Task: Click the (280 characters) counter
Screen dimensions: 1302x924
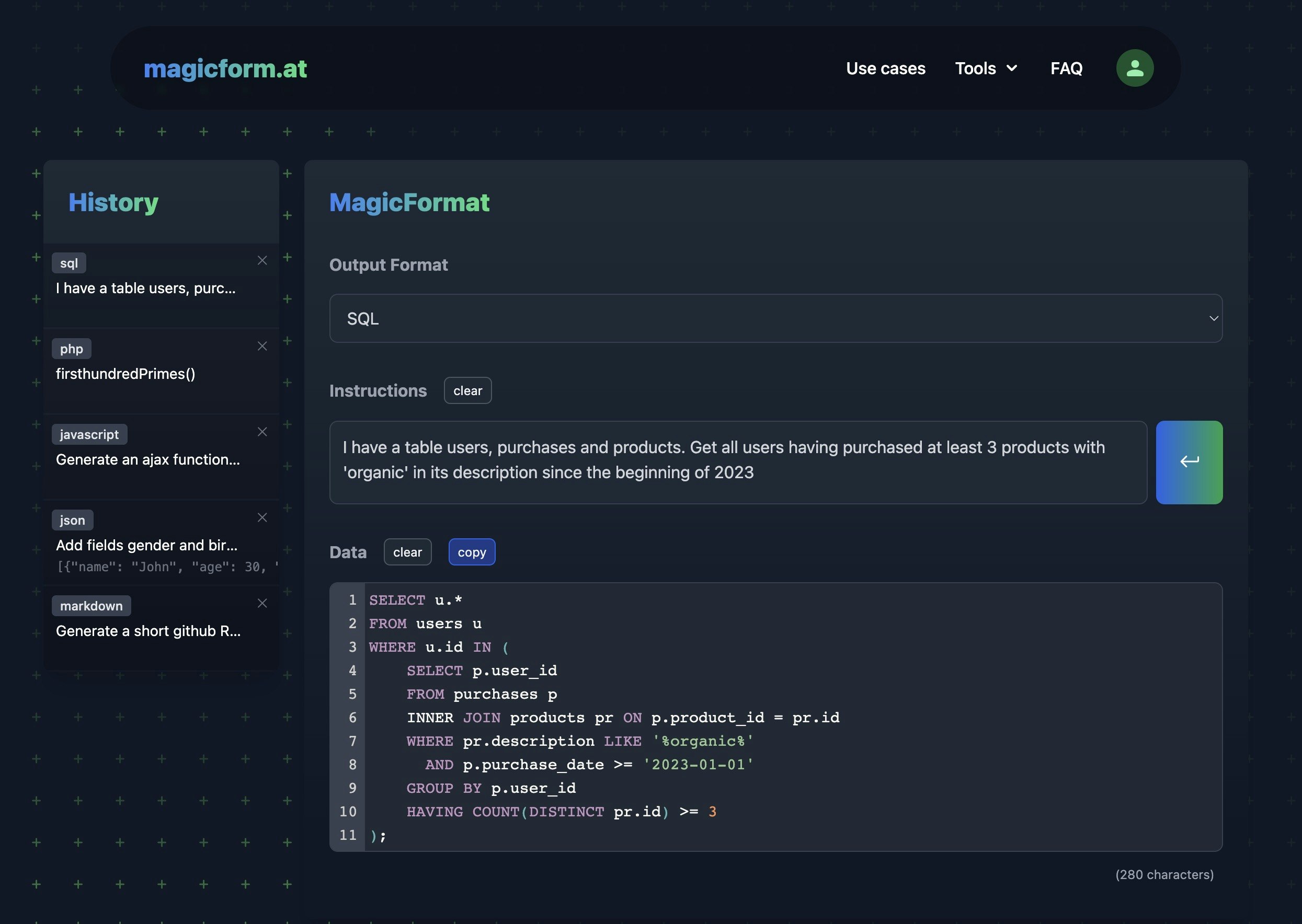Action: 1164,875
